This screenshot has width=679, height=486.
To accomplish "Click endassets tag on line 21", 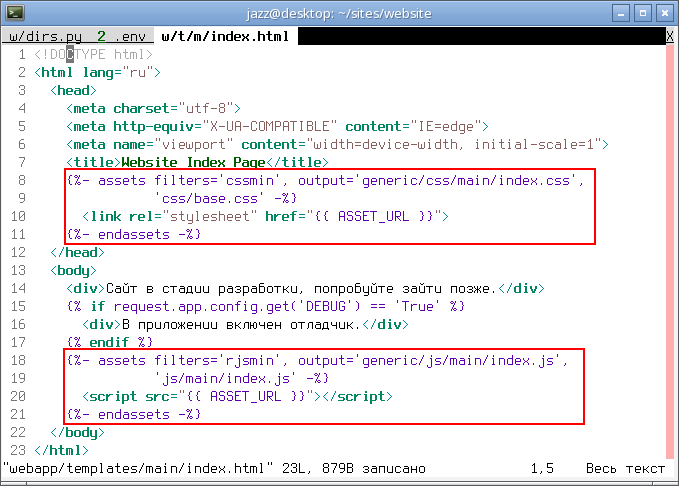I will click(134, 415).
